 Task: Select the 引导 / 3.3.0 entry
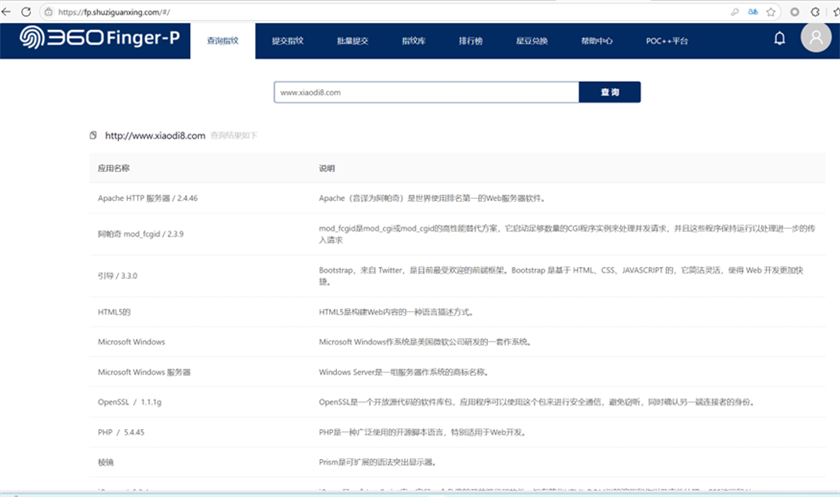(x=117, y=276)
